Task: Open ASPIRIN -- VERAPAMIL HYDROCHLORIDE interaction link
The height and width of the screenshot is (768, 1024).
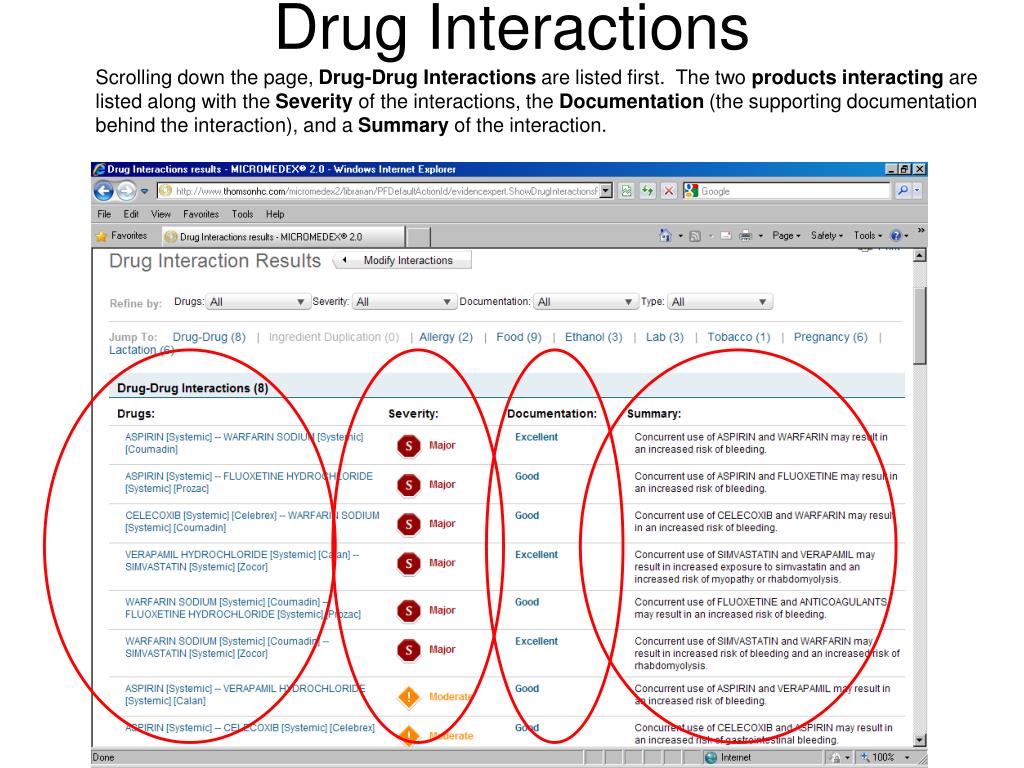Action: pyautogui.click(x=245, y=694)
